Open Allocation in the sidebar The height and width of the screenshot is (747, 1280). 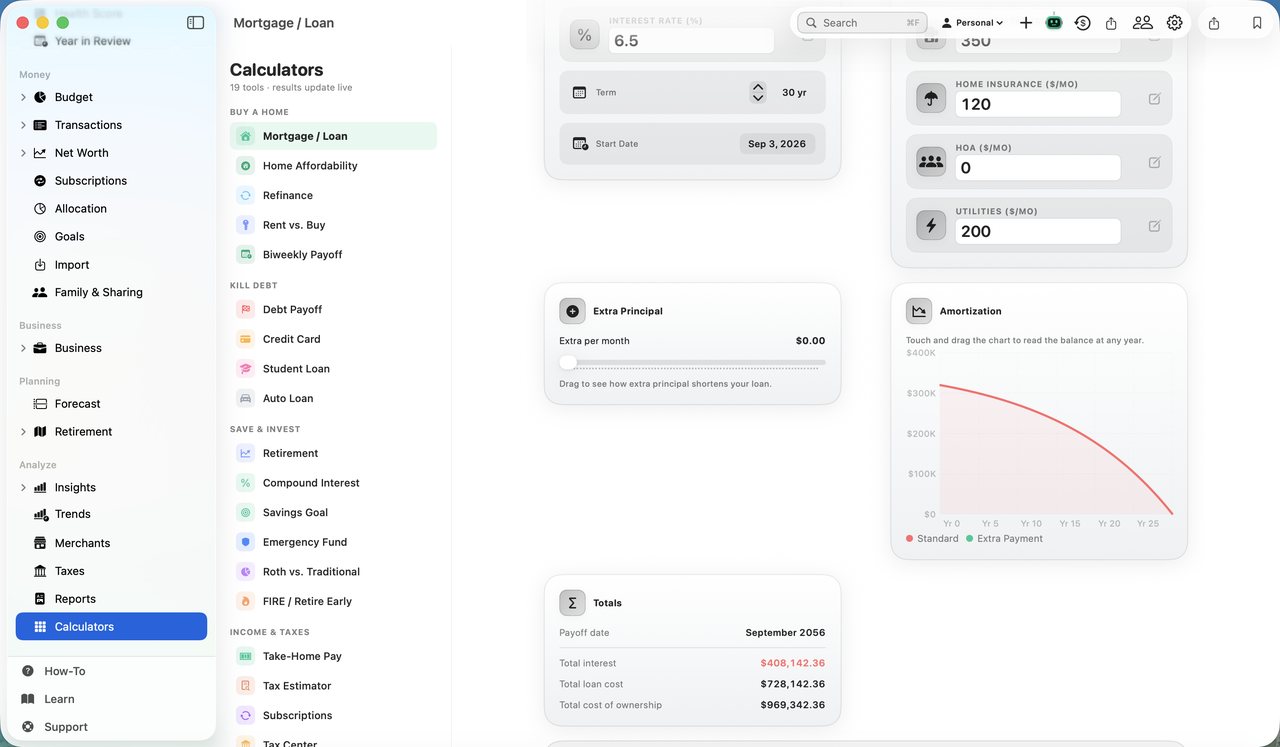tap(111, 209)
